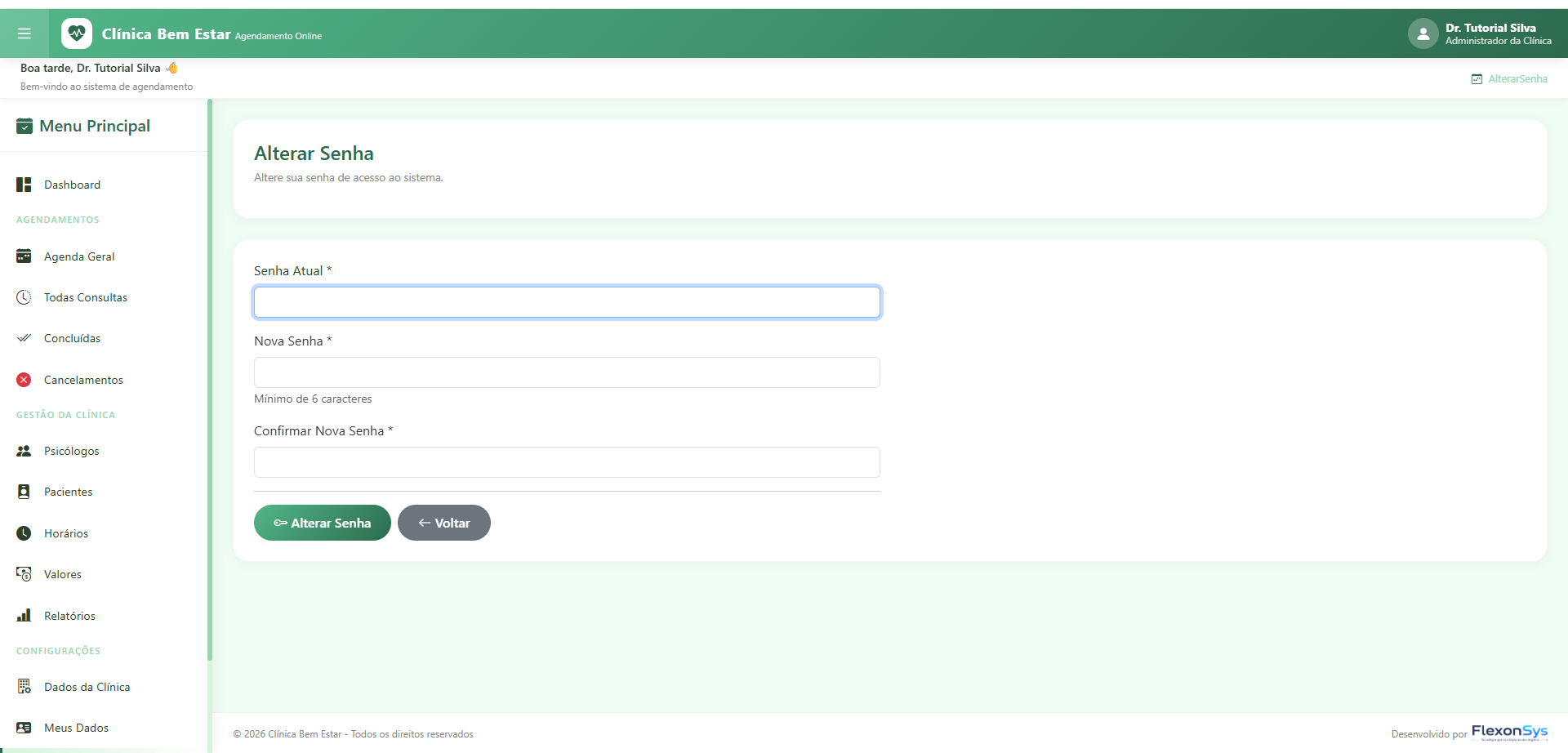Click the Concluídas checkmark icon

coord(24,338)
